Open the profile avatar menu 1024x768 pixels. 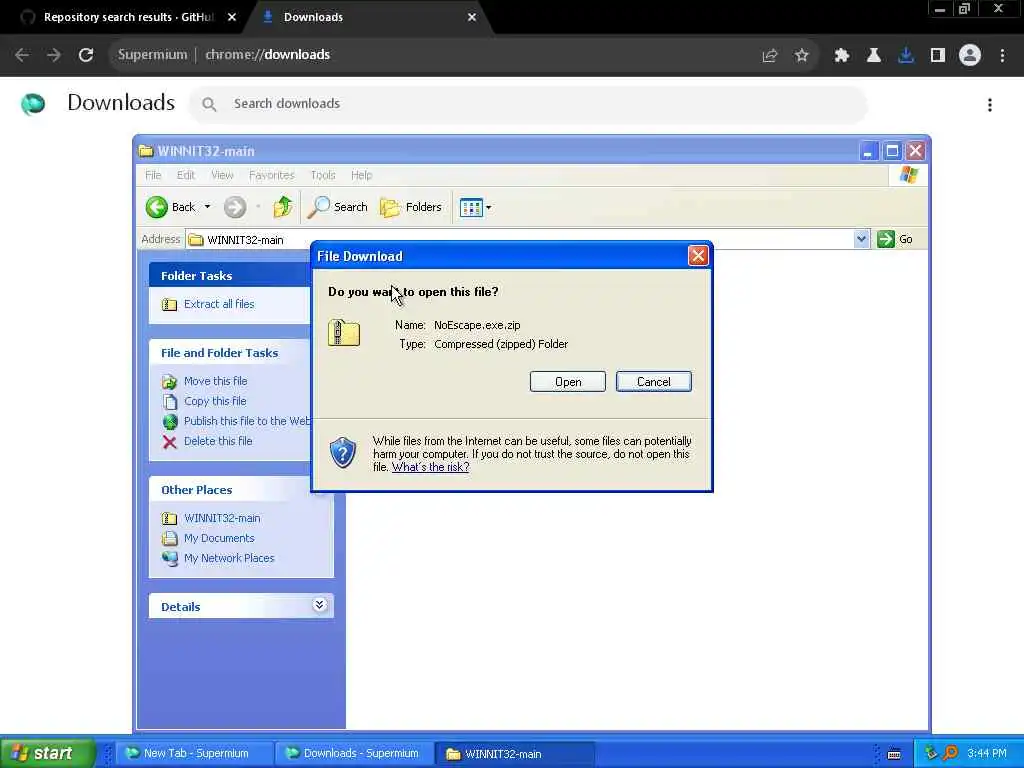tap(970, 56)
